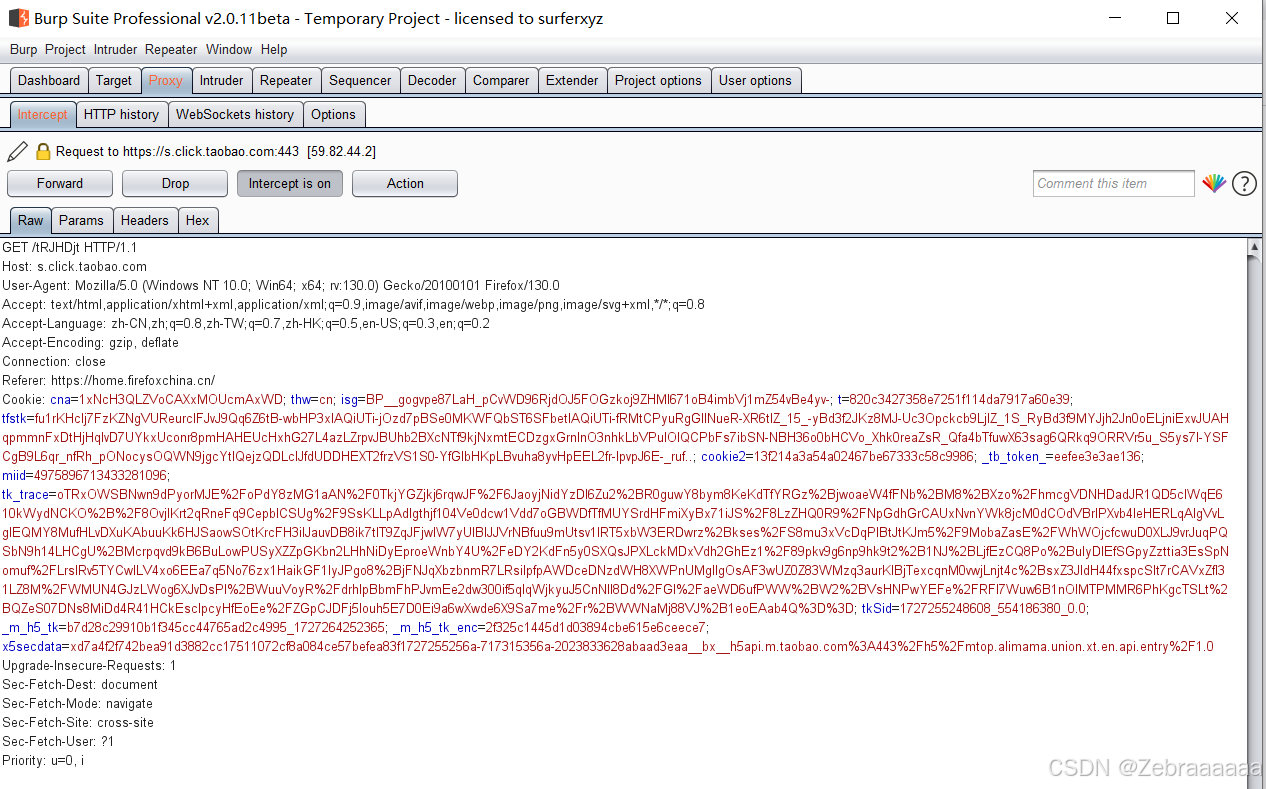Switch to the Extender tab
This screenshot has width=1266, height=789.
[x=572, y=80]
